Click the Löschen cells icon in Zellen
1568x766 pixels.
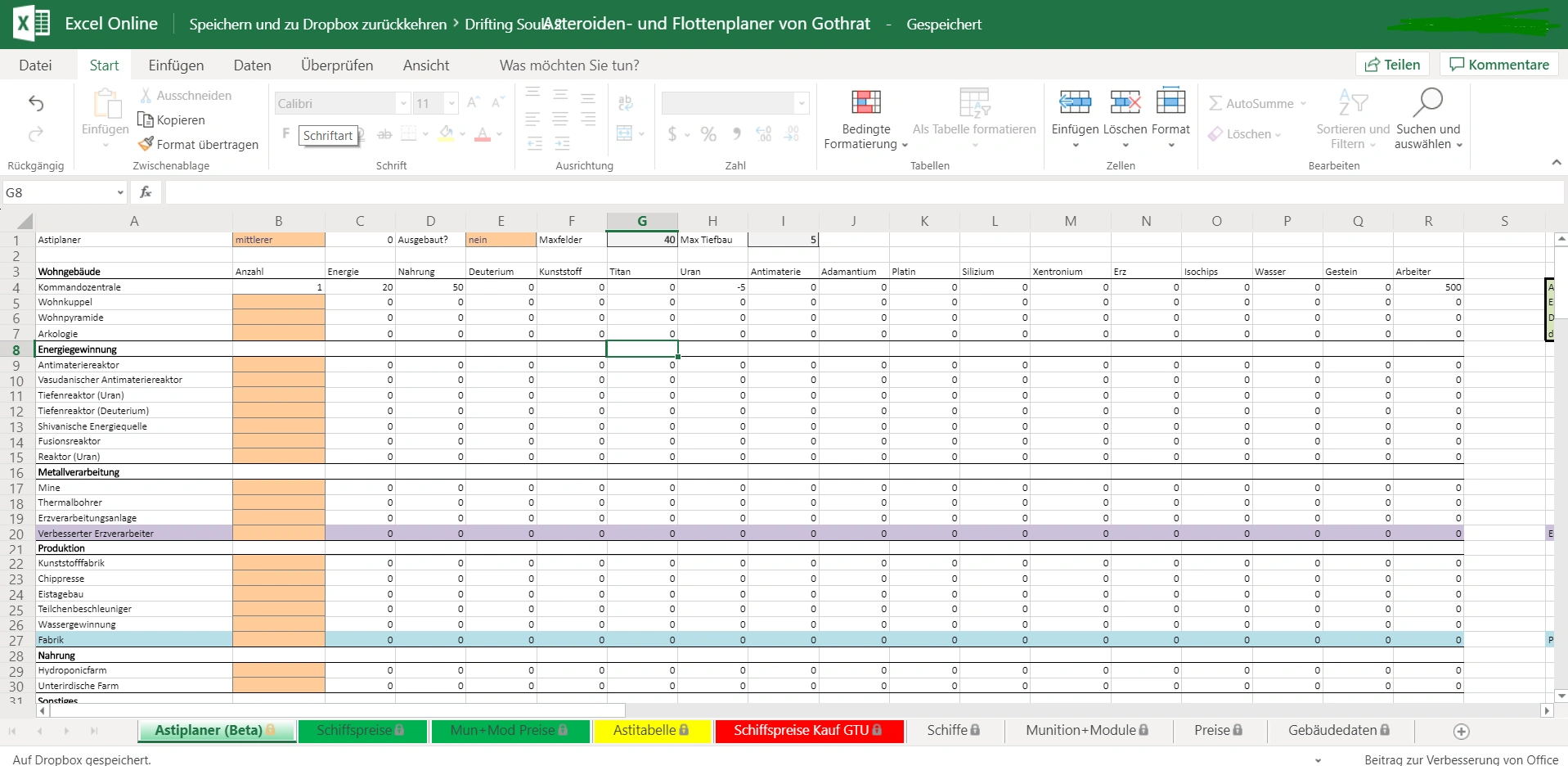pyautogui.click(x=1125, y=102)
